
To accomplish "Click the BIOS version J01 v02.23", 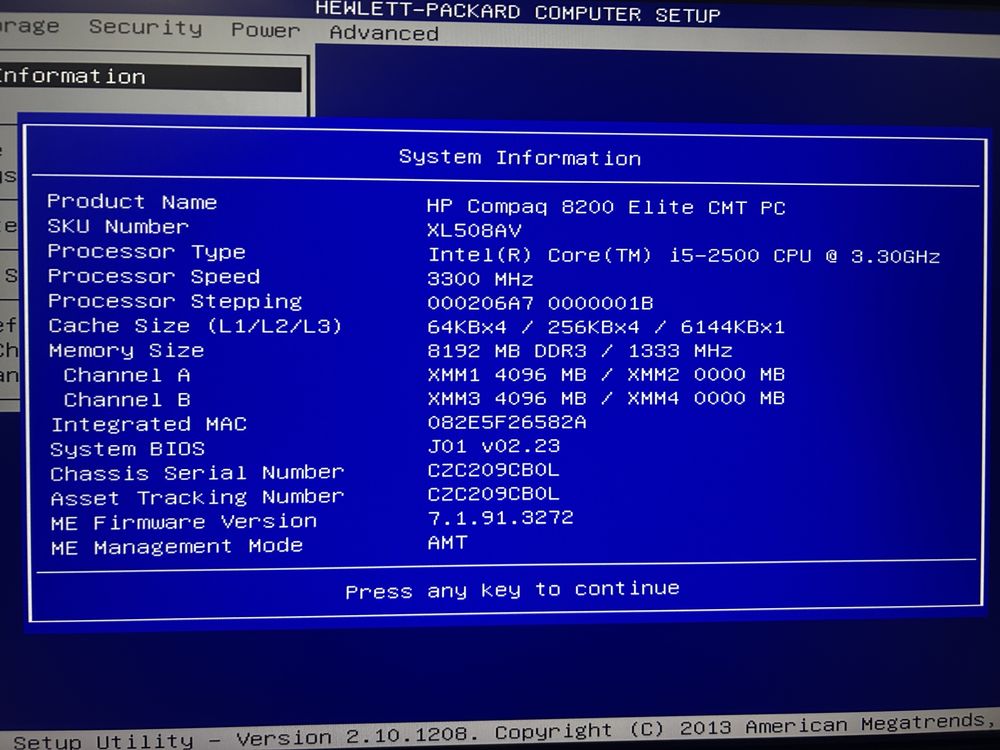I will 494,445.
